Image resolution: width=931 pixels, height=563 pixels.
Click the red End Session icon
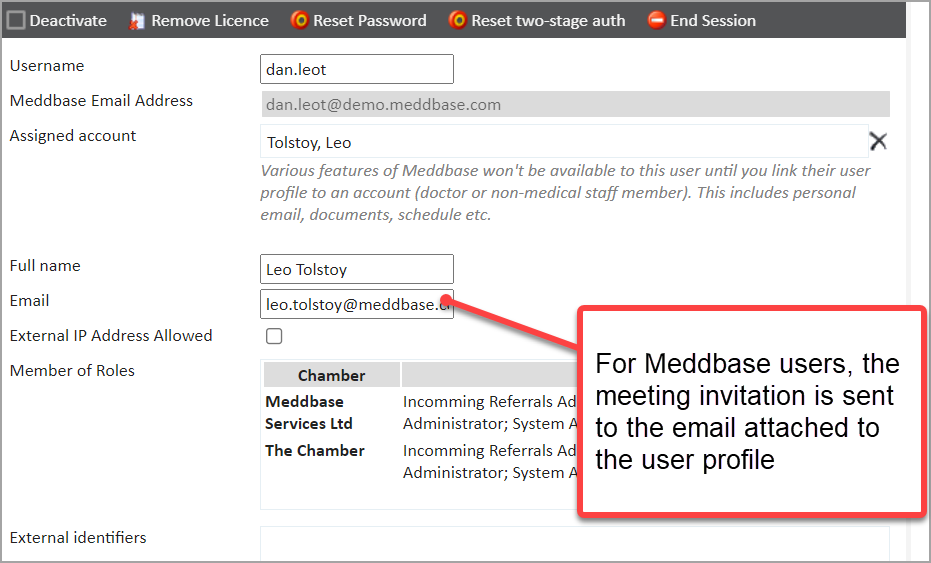coord(656,20)
